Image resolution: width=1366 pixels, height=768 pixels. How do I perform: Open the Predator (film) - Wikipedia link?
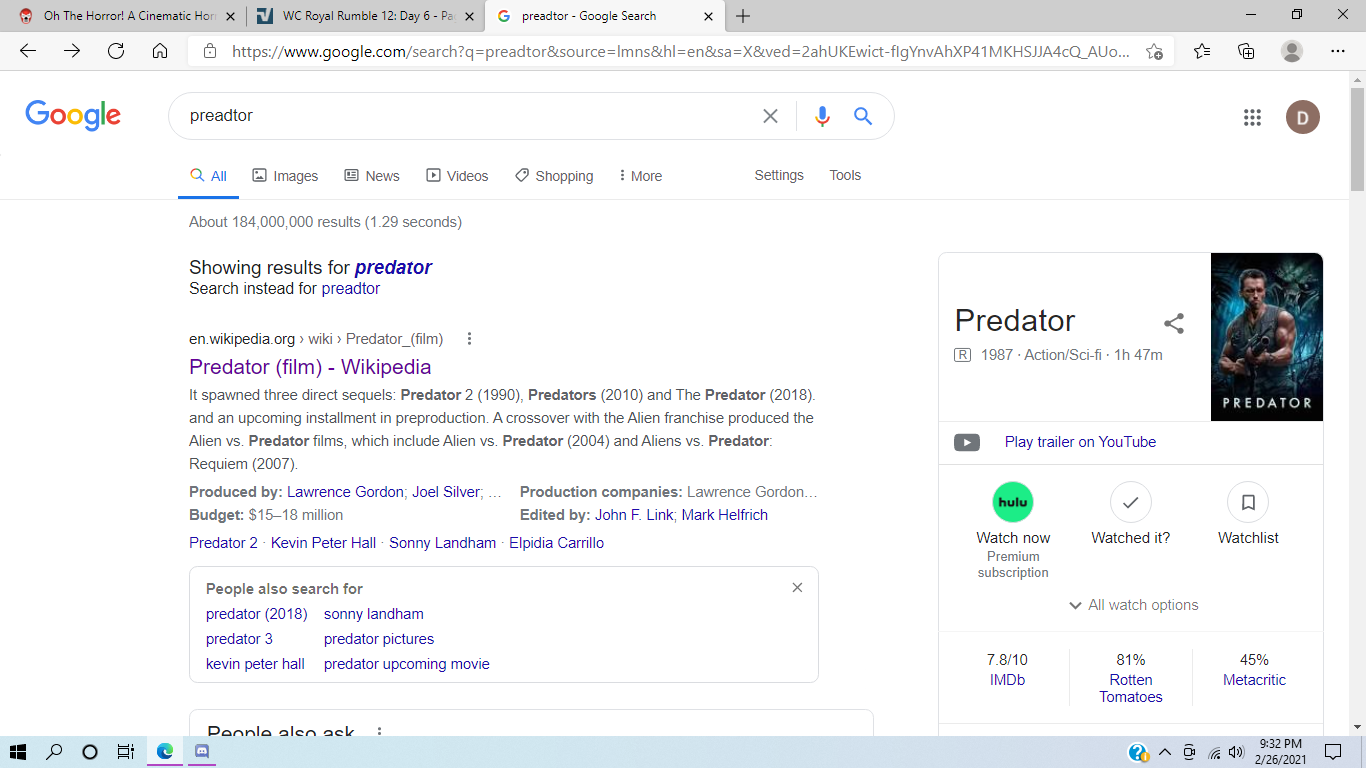tap(310, 367)
